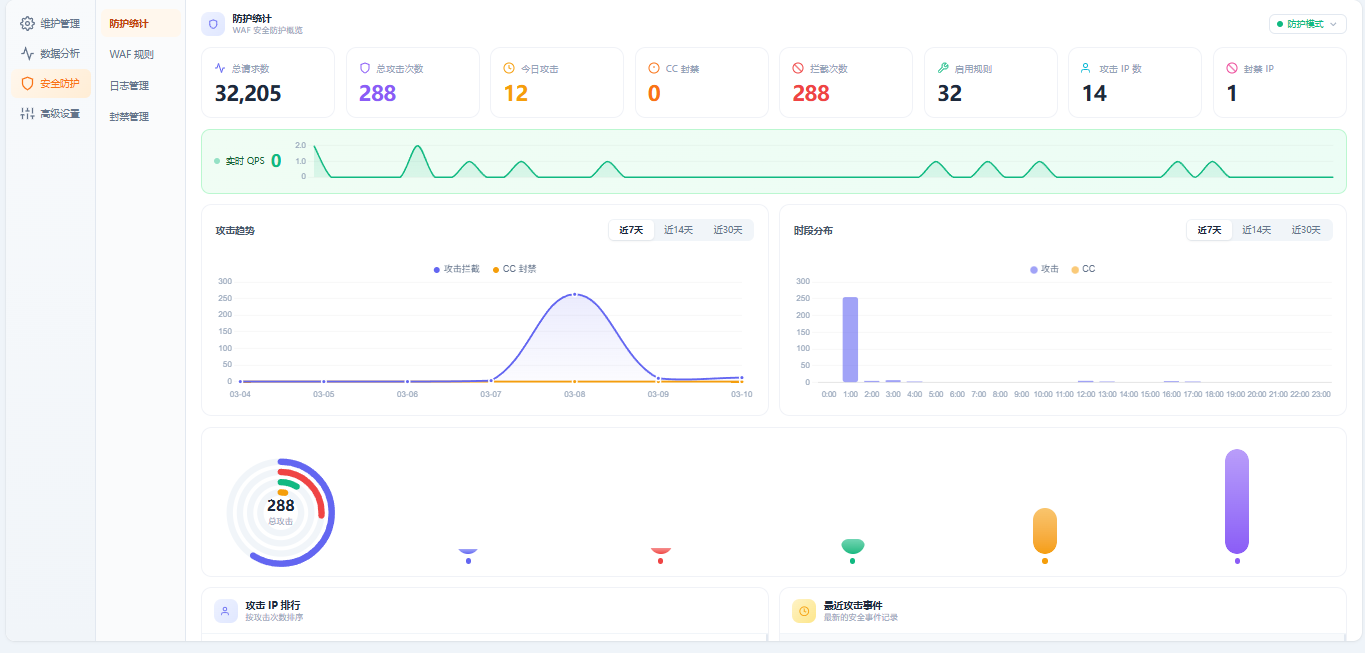Open 日志管理 in the submenu
1365x653 pixels.
pos(129,86)
